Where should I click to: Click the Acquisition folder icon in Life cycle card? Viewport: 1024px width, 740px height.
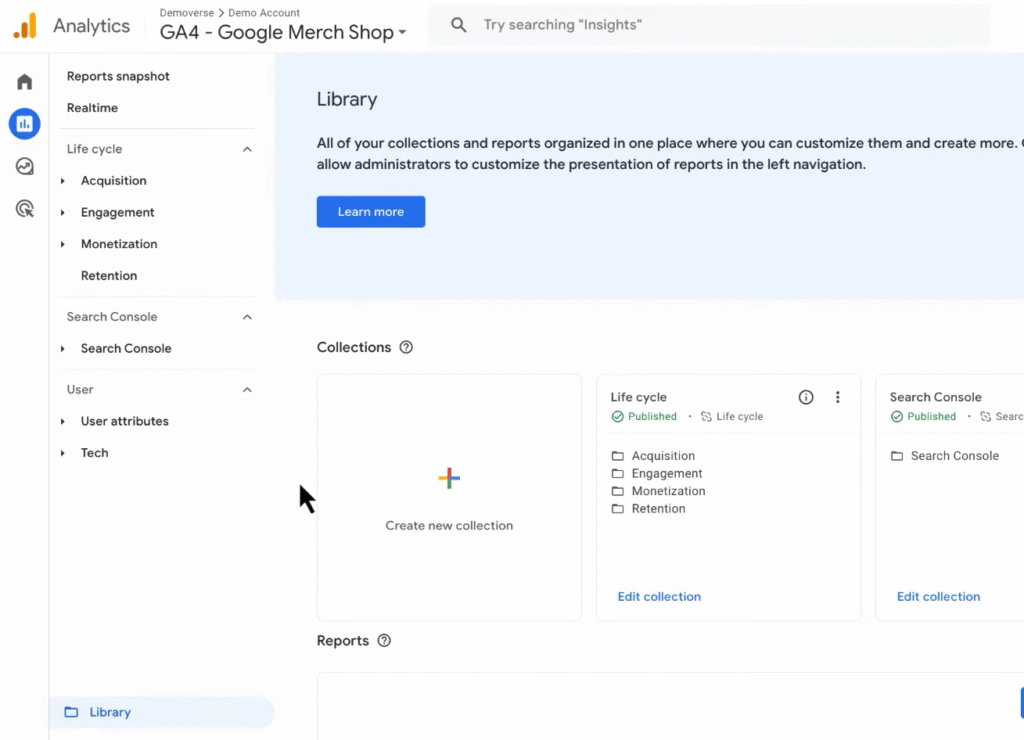pos(618,456)
